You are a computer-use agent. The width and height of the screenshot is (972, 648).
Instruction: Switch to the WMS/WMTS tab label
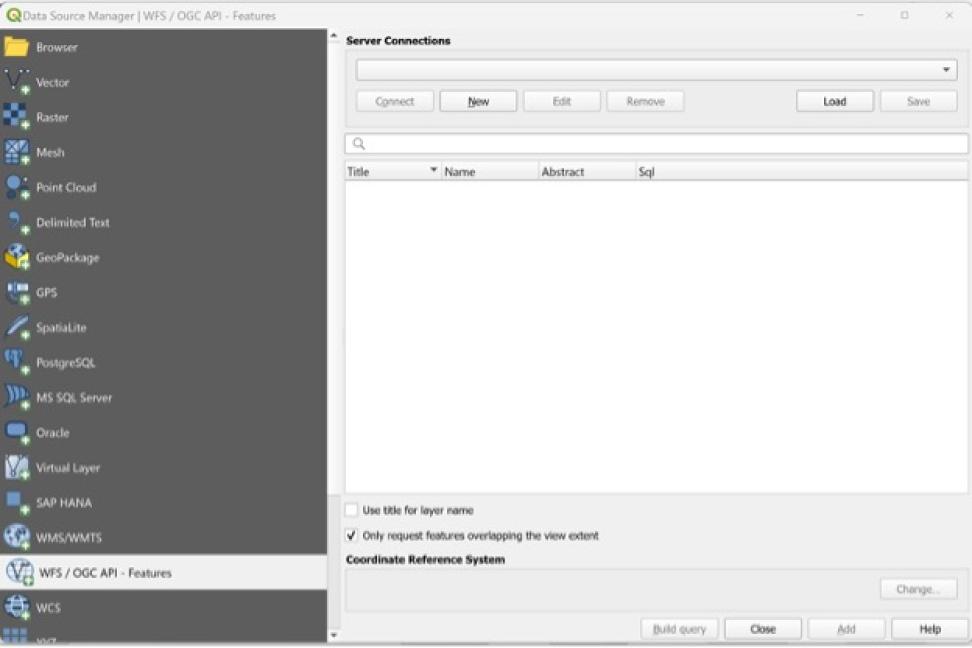(69, 538)
